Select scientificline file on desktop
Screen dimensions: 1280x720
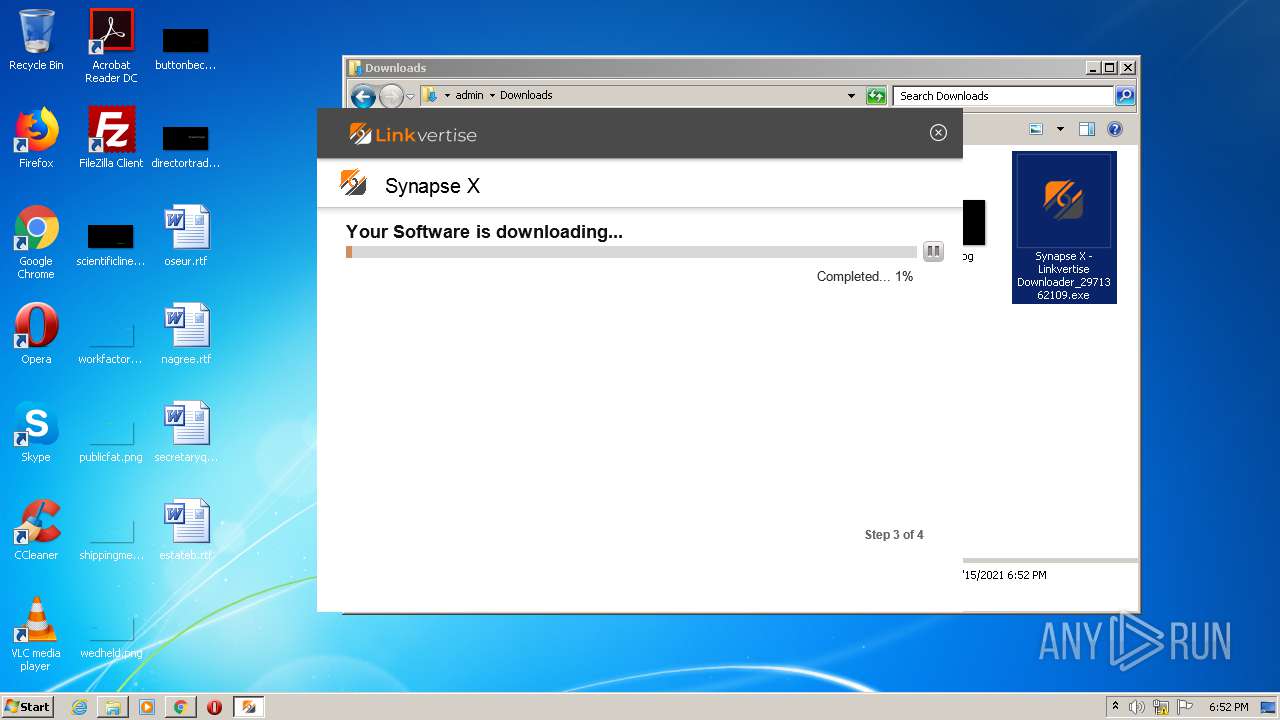(111, 244)
